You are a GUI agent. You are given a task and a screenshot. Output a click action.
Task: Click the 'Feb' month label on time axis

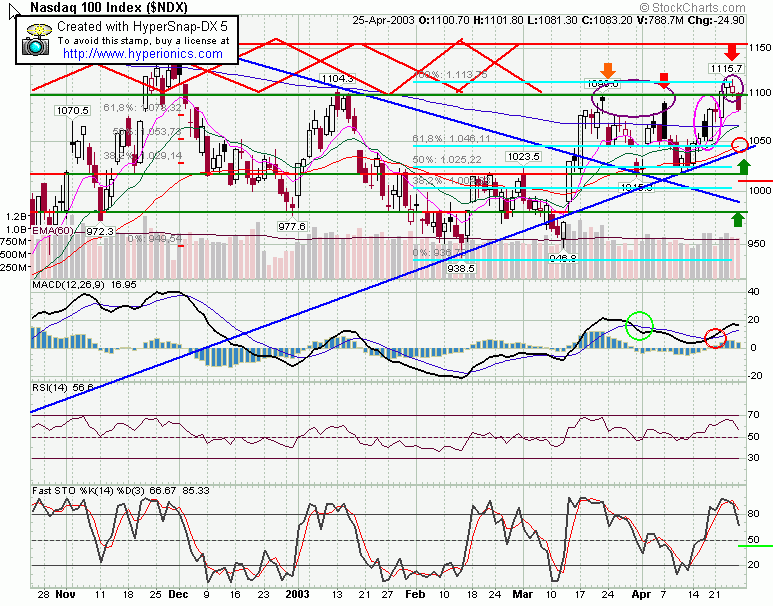pyautogui.click(x=415, y=594)
